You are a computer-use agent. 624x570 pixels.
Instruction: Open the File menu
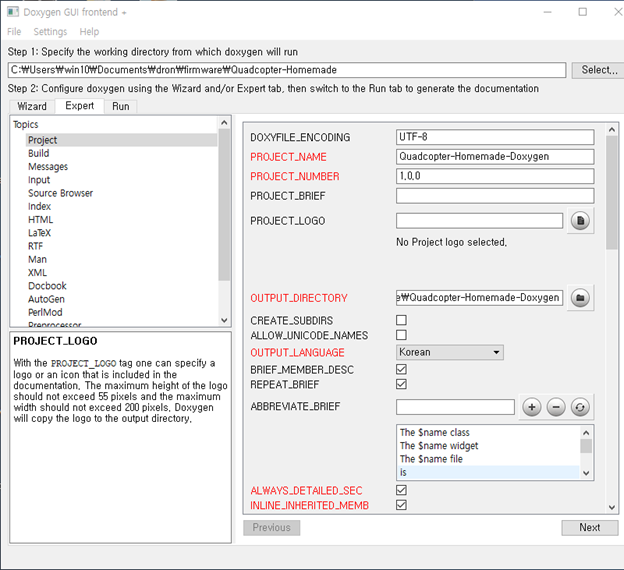[x=14, y=31]
